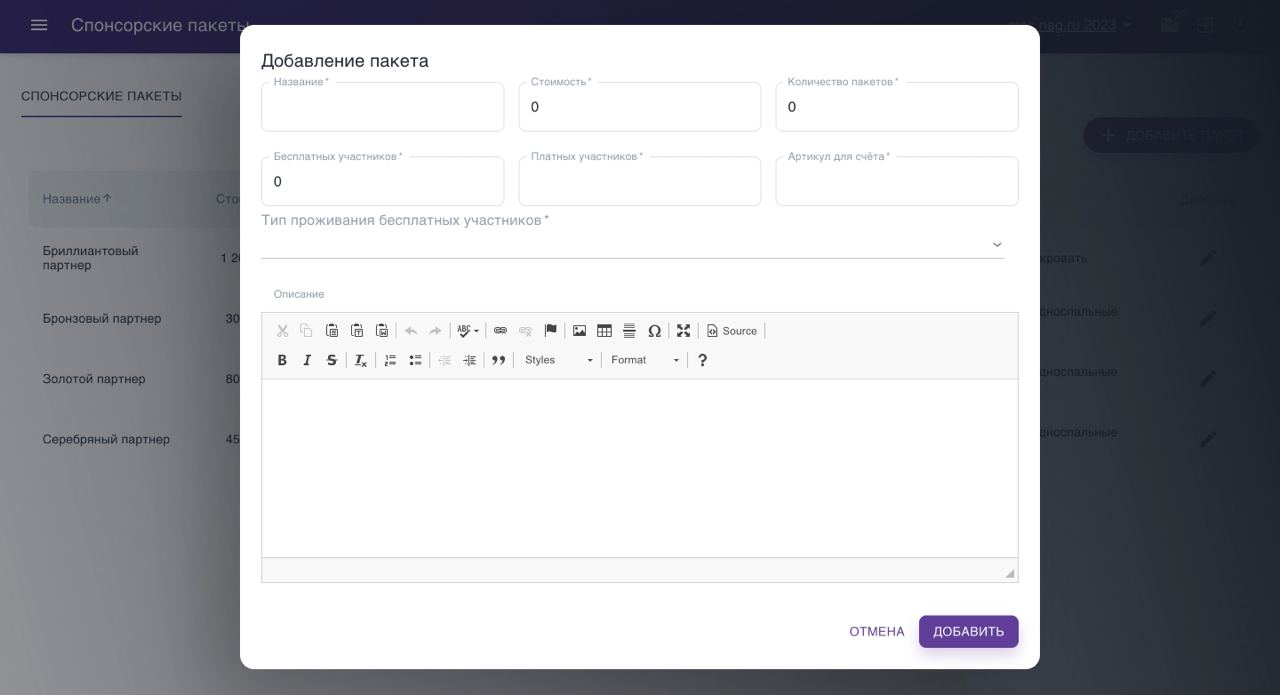The width and height of the screenshot is (1280, 695).
Task: Insert a link using the Link icon
Action: [500, 331]
